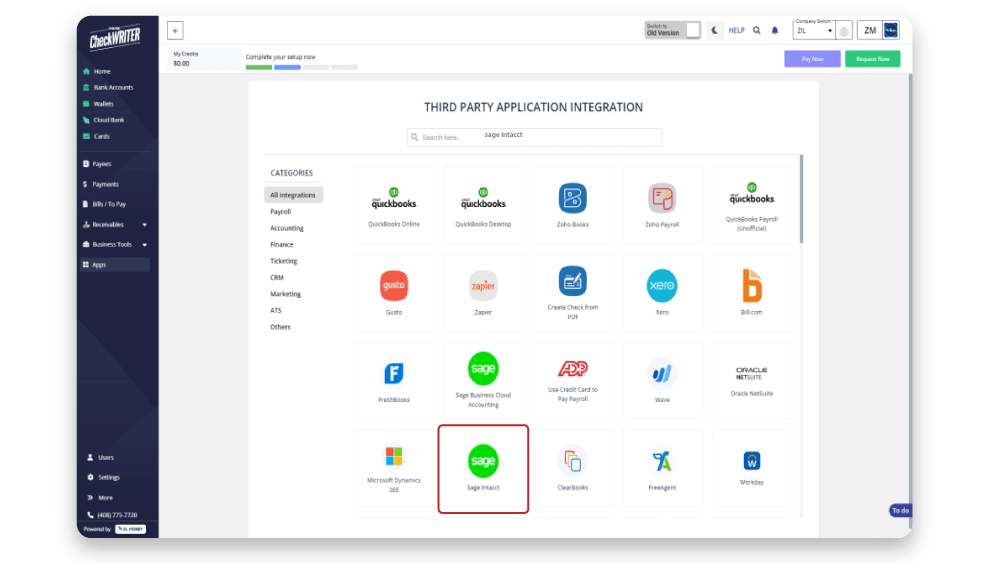
Task: Click the My Credits $0.00 box
Action: [x=204, y=59]
